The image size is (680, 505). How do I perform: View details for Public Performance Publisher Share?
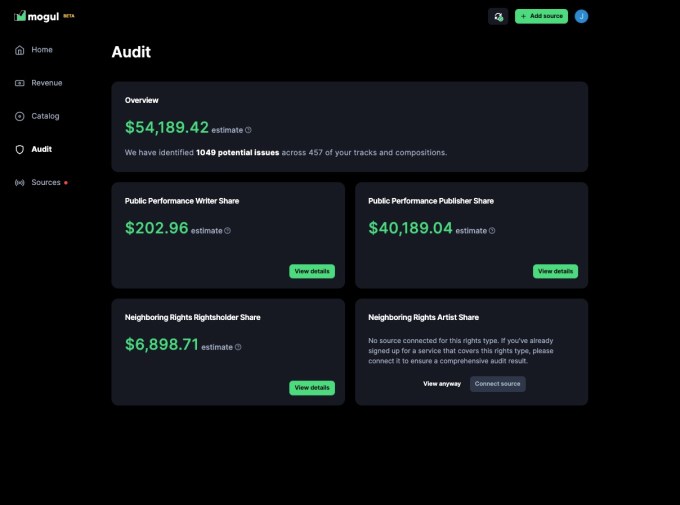tap(555, 271)
